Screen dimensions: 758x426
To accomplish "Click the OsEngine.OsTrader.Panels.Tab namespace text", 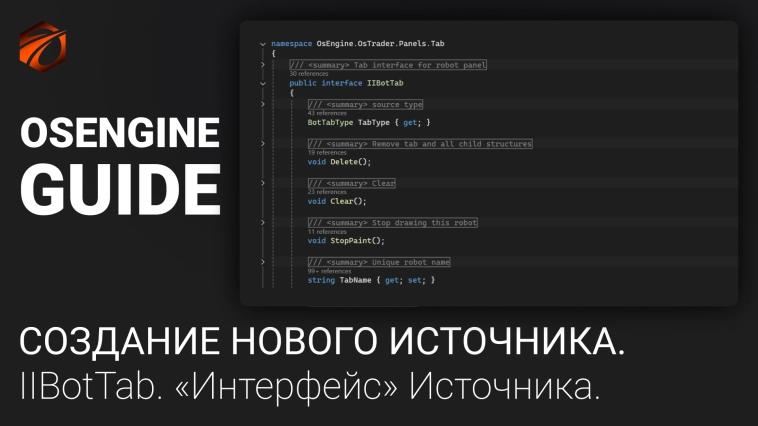I will [380, 44].
